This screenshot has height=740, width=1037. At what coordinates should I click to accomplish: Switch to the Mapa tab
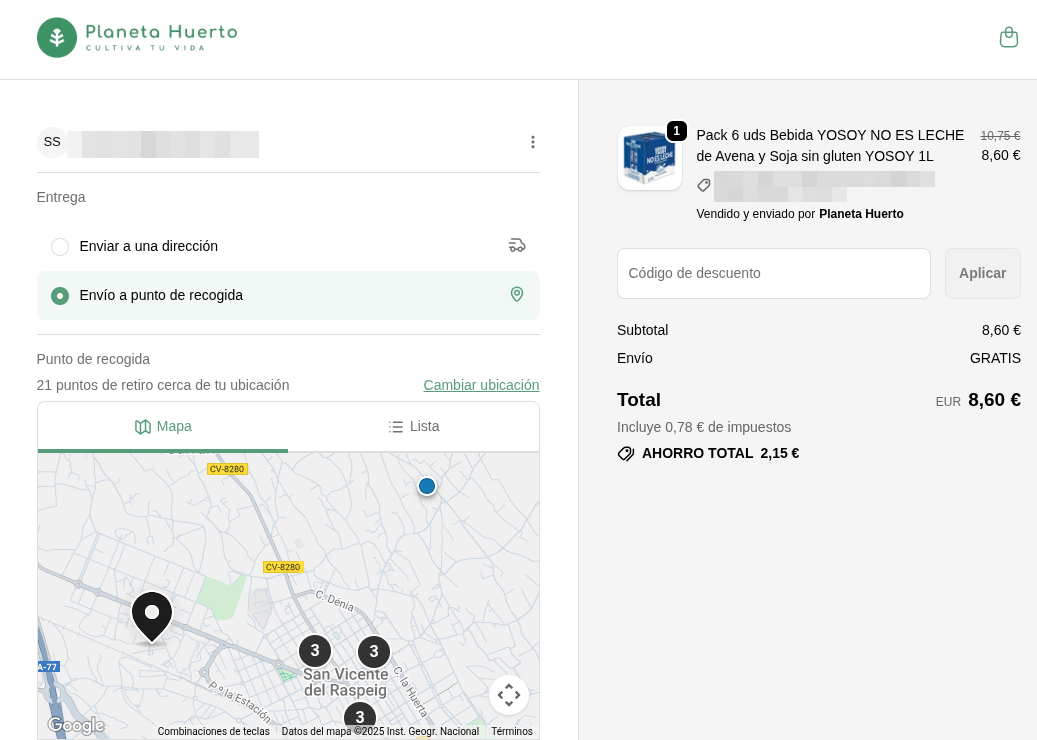[163, 427]
